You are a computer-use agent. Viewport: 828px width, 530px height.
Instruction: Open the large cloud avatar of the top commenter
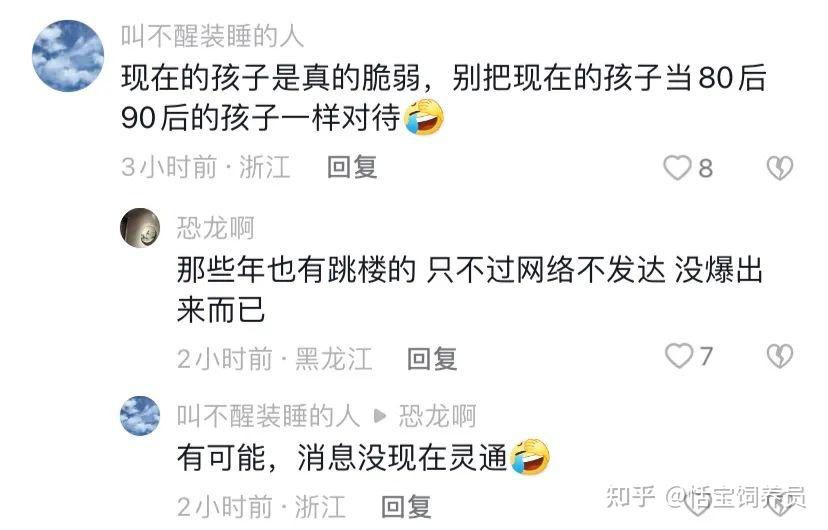pyautogui.click(x=68, y=56)
